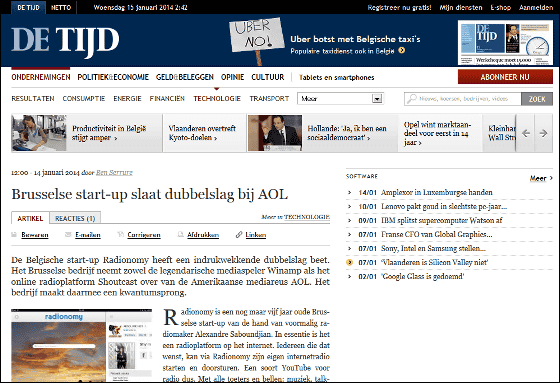Open the Politiek & Economie menu section
The height and width of the screenshot is (383, 560).
(x=113, y=77)
